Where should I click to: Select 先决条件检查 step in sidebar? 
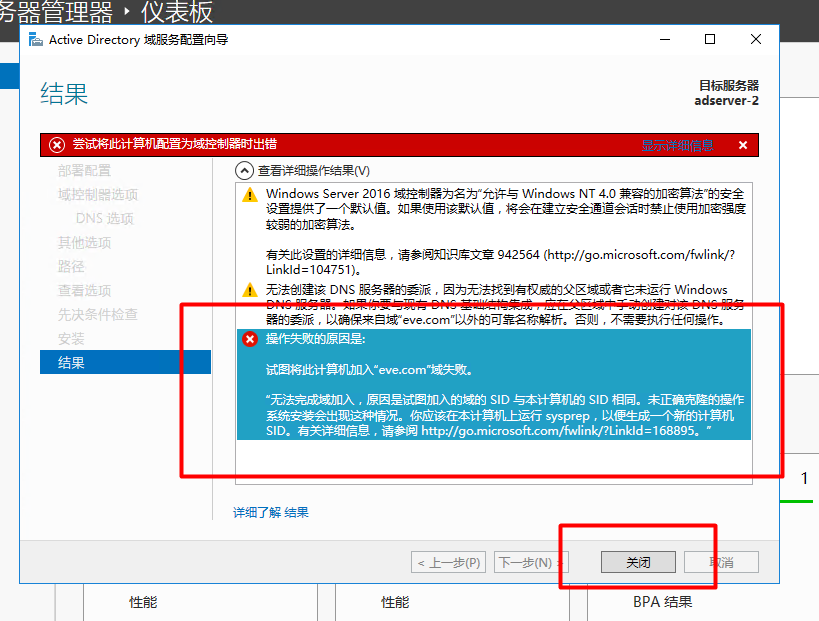98,314
